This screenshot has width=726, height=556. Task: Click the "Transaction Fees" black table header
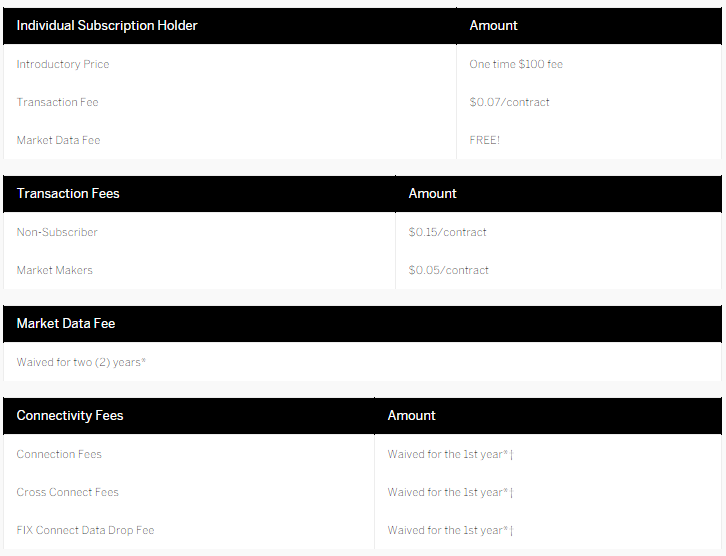click(68, 193)
